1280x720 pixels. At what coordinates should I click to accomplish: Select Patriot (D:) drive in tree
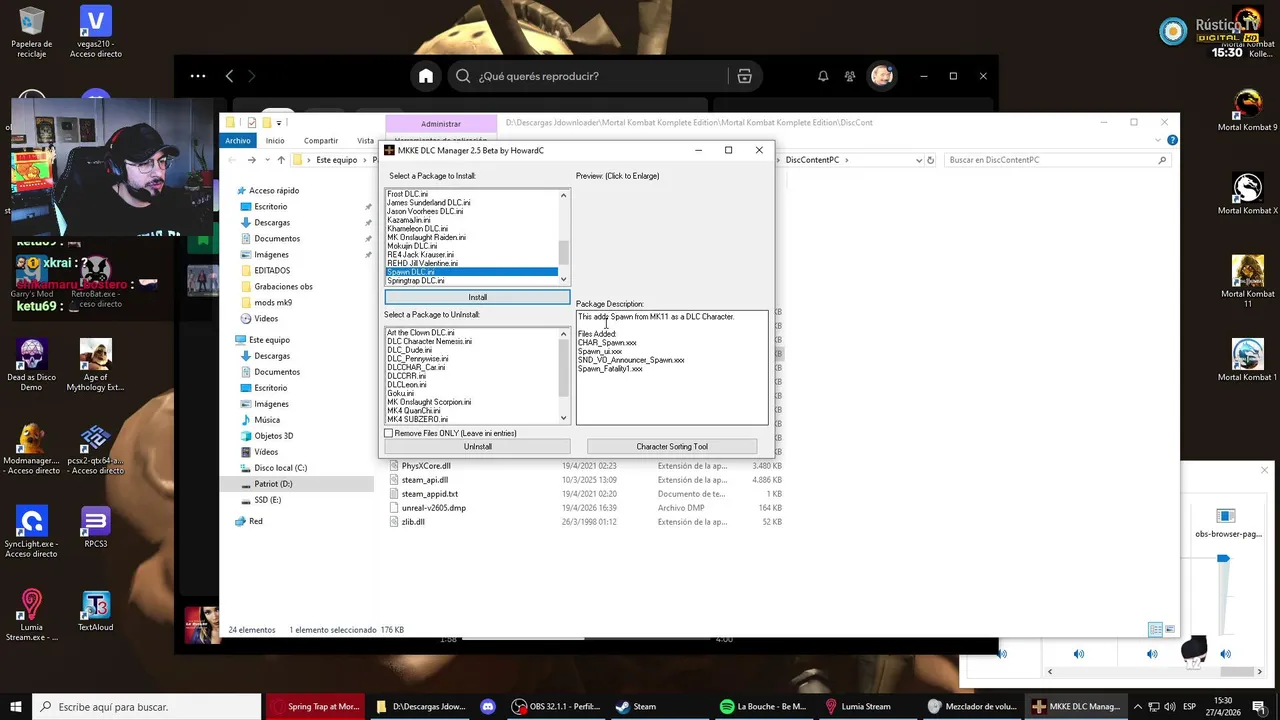pos(272,484)
